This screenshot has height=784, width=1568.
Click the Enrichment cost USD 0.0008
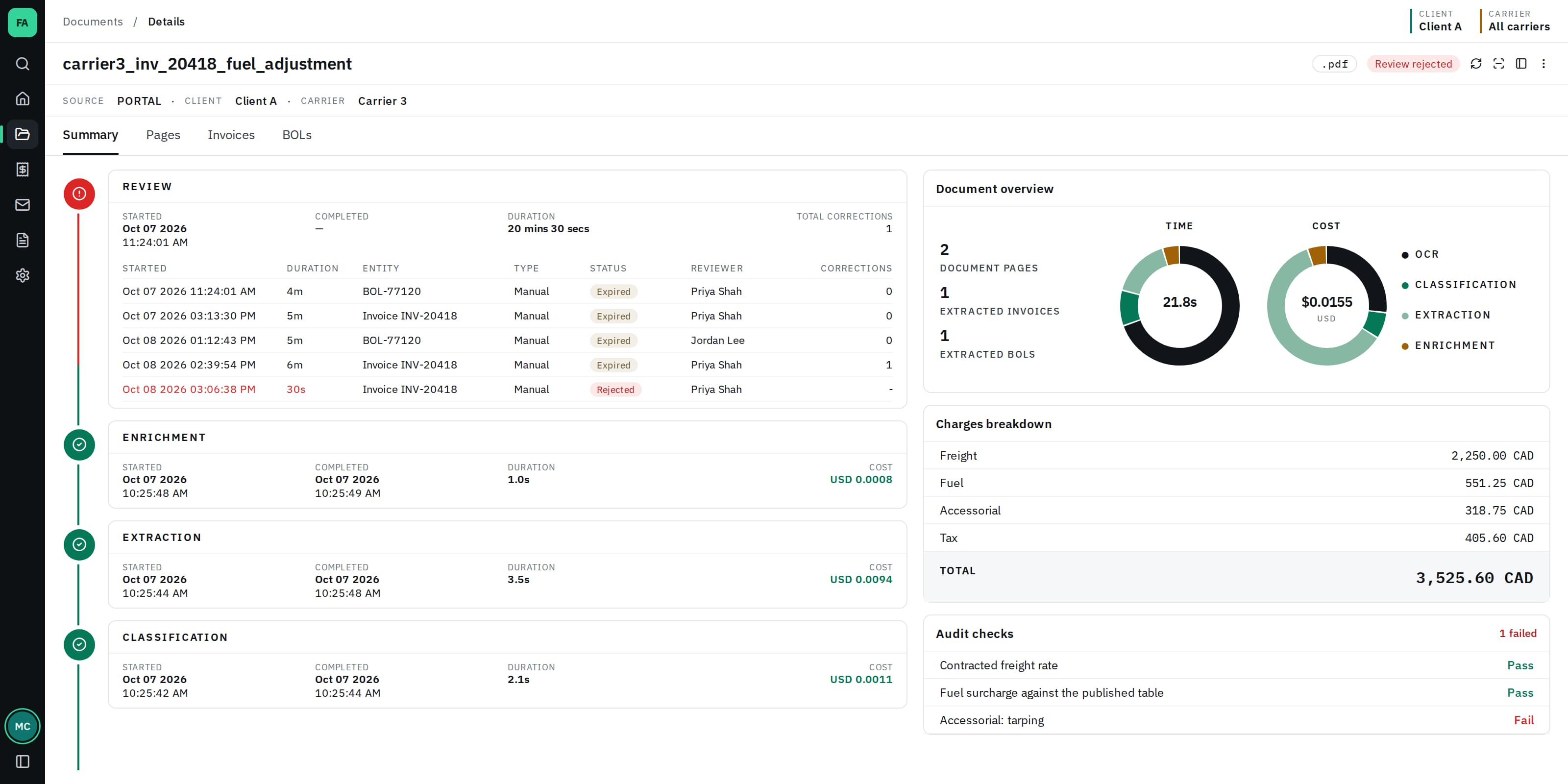point(861,479)
